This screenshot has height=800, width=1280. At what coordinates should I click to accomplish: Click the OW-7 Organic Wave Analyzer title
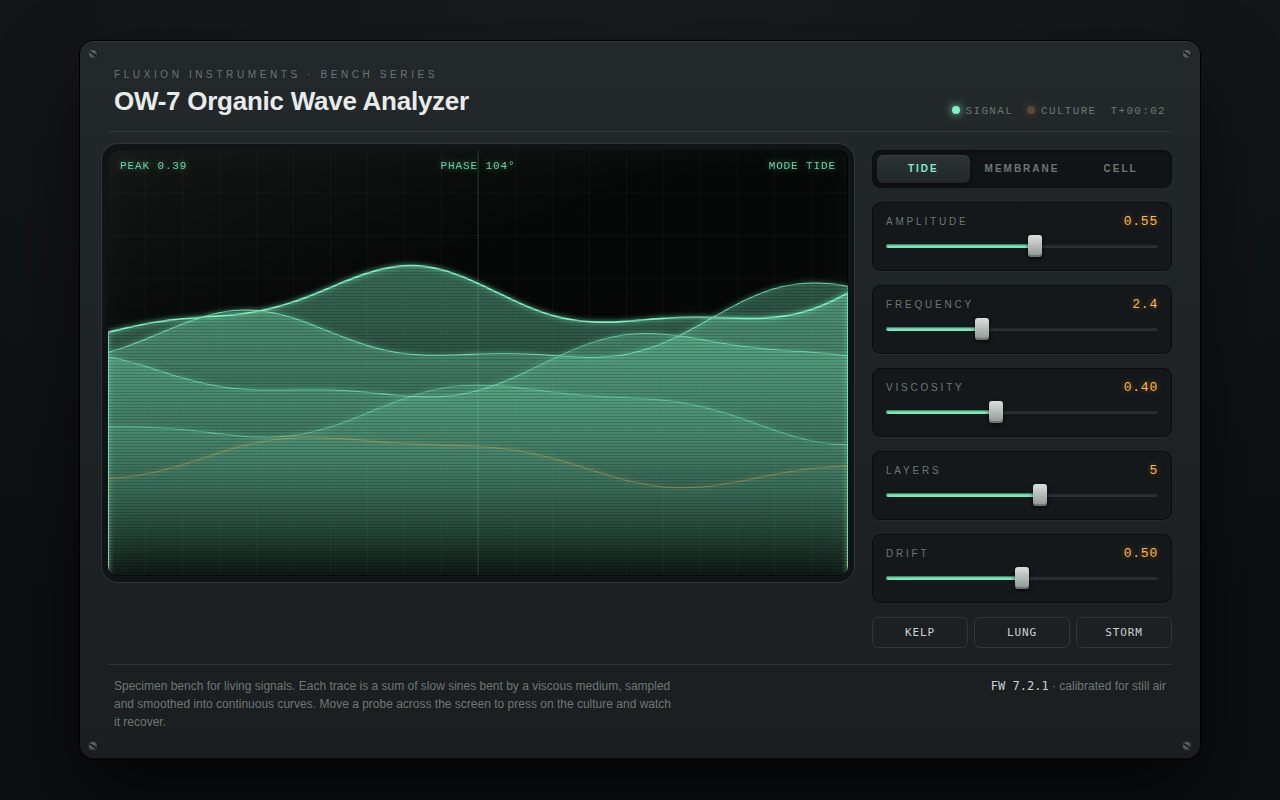(291, 102)
